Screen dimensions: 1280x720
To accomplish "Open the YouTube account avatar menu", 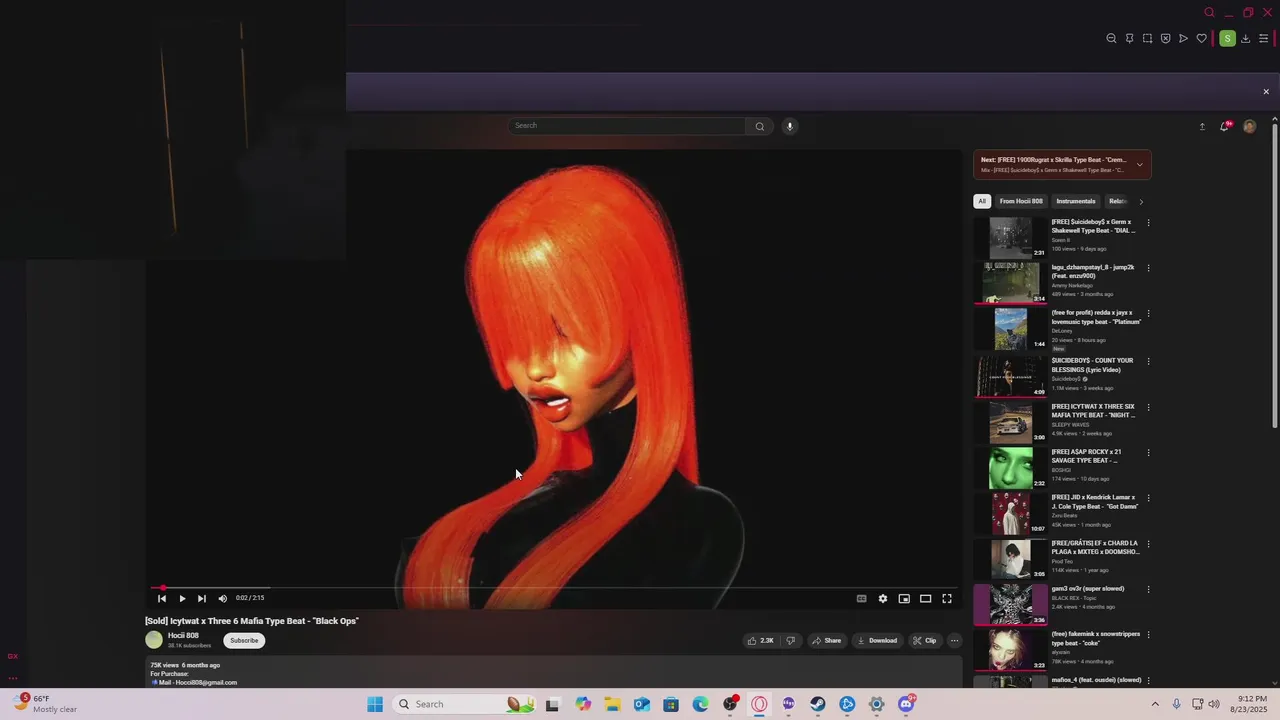I will [x=1249, y=127].
